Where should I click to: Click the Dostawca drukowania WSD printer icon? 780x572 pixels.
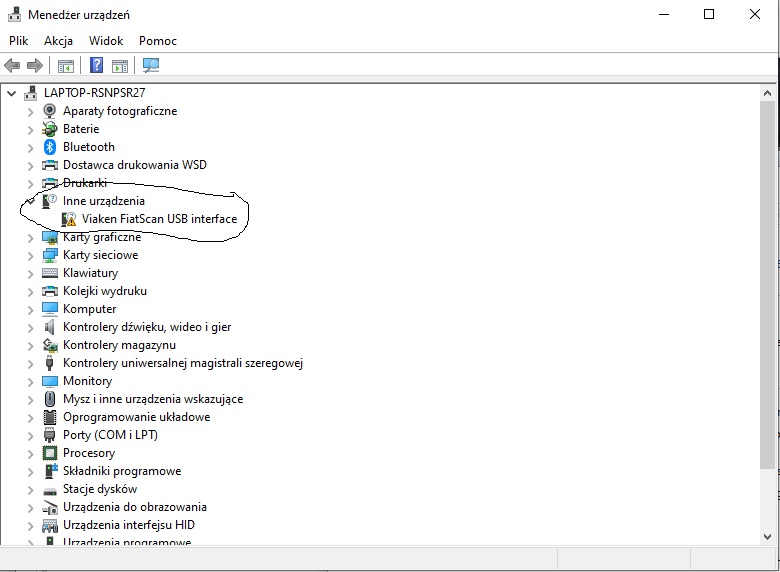(x=50, y=165)
